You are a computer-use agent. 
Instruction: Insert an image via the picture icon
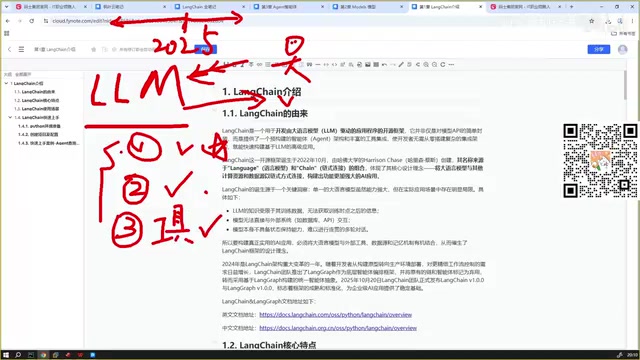tap(368, 64)
